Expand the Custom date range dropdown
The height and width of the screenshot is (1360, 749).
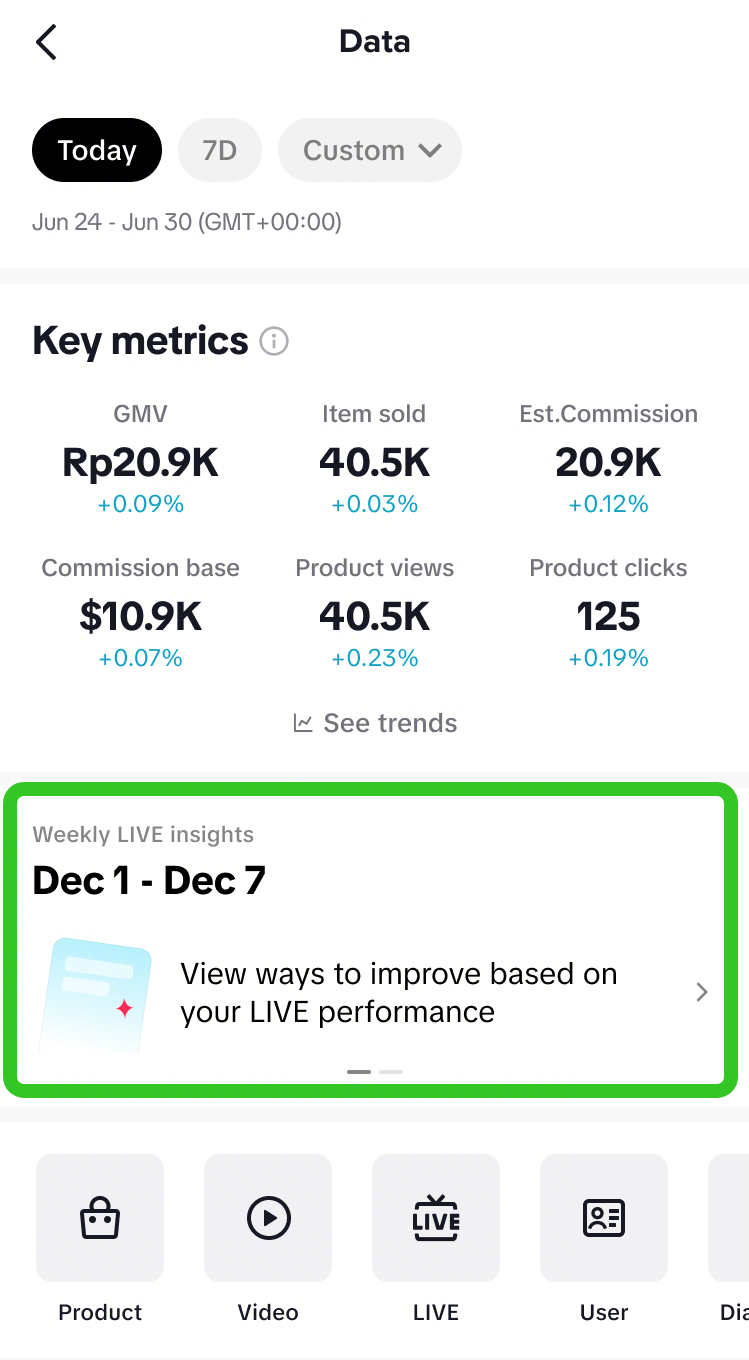point(370,150)
